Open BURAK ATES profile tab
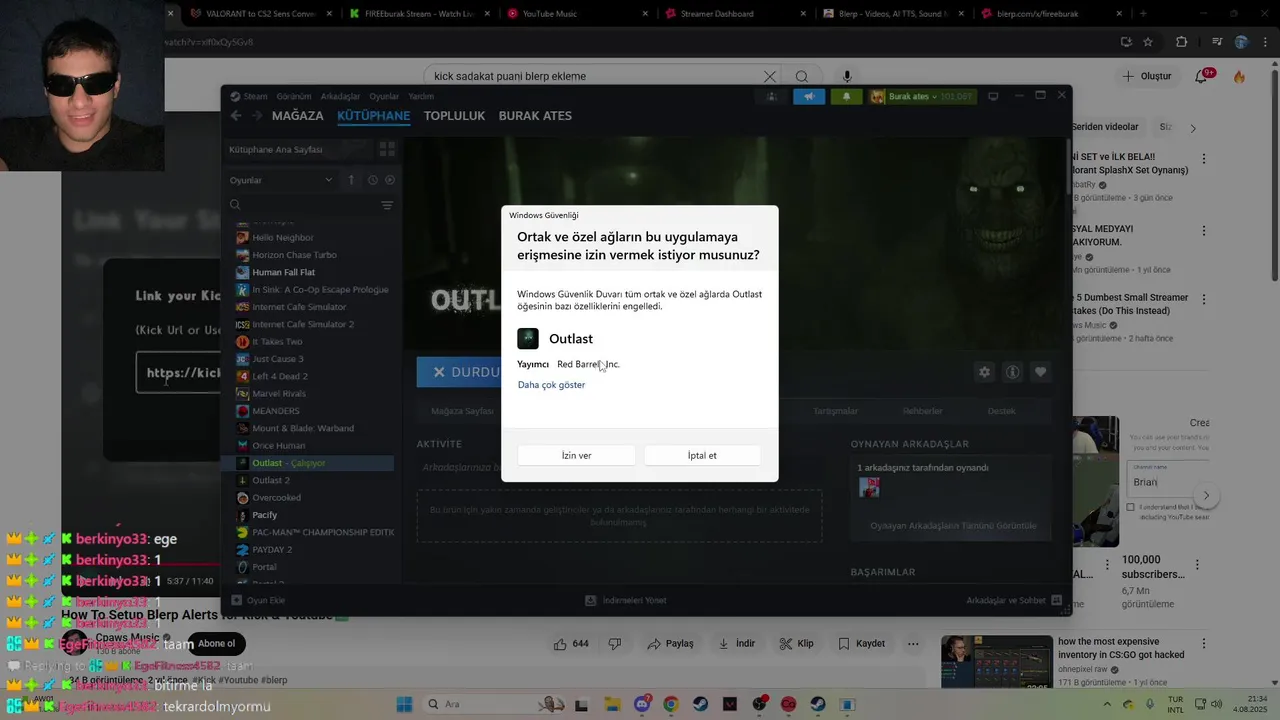 (535, 116)
